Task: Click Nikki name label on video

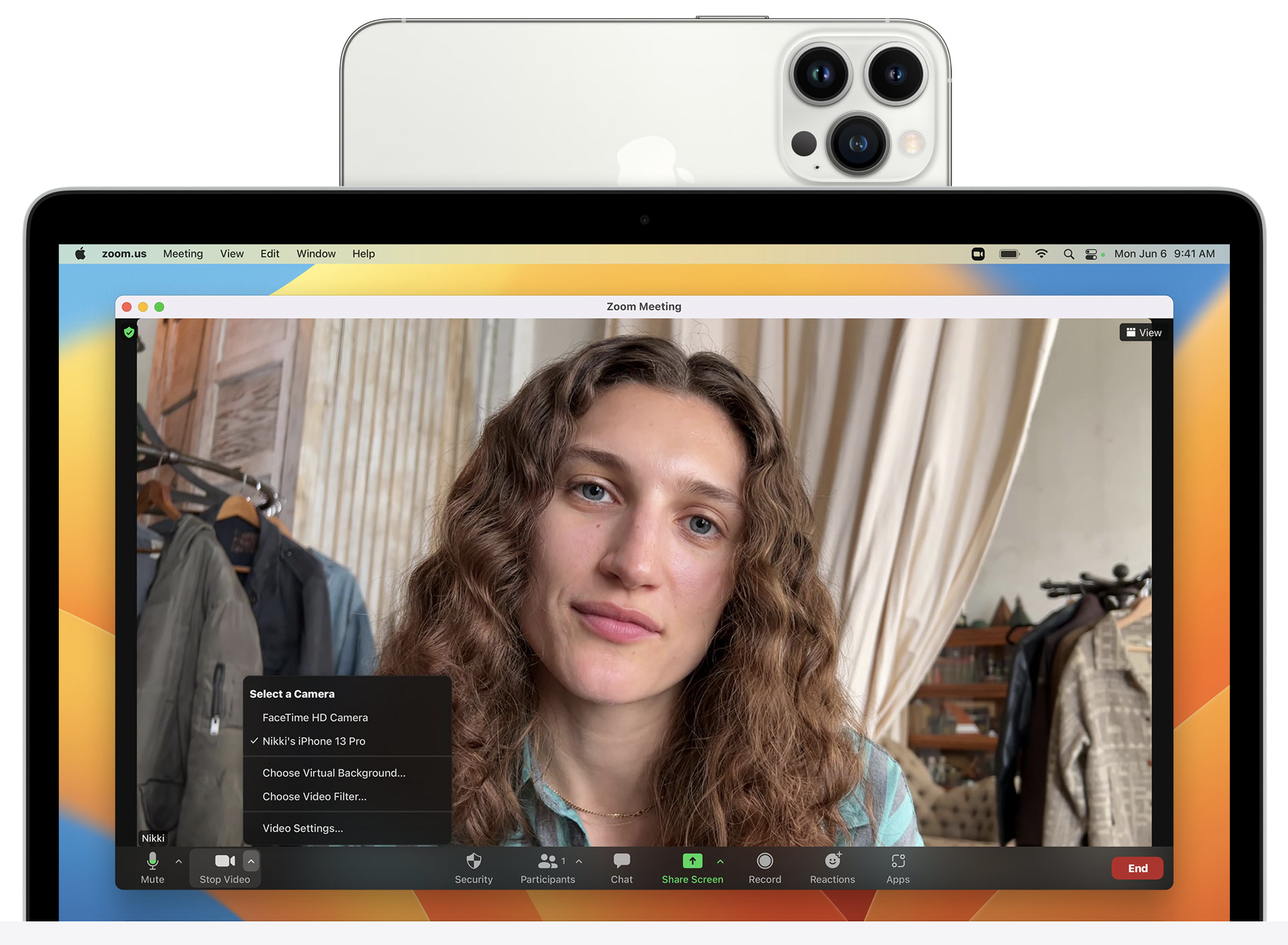Action: (x=153, y=838)
